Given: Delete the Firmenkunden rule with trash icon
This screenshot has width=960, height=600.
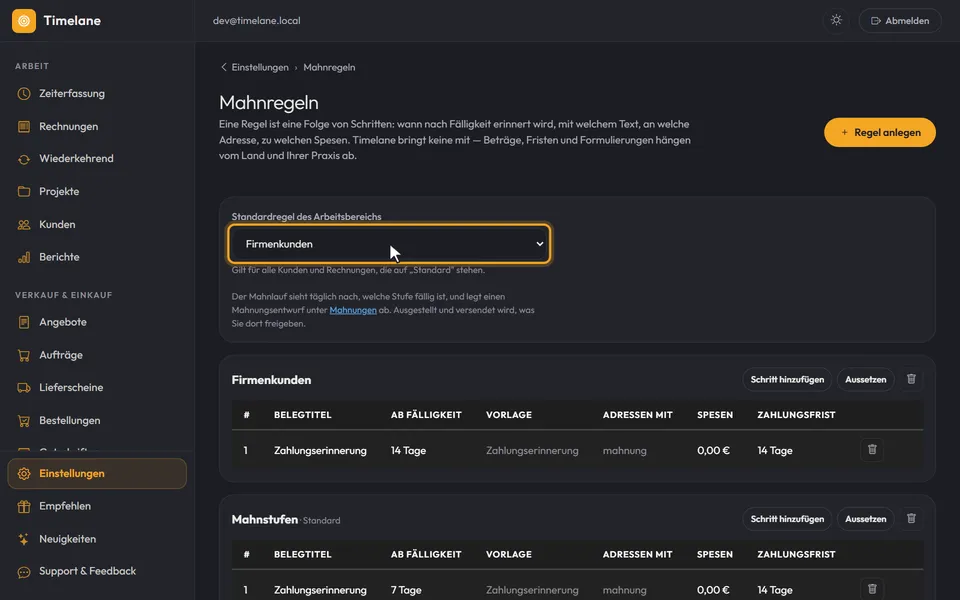Looking at the screenshot, I should click(x=911, y=379).
